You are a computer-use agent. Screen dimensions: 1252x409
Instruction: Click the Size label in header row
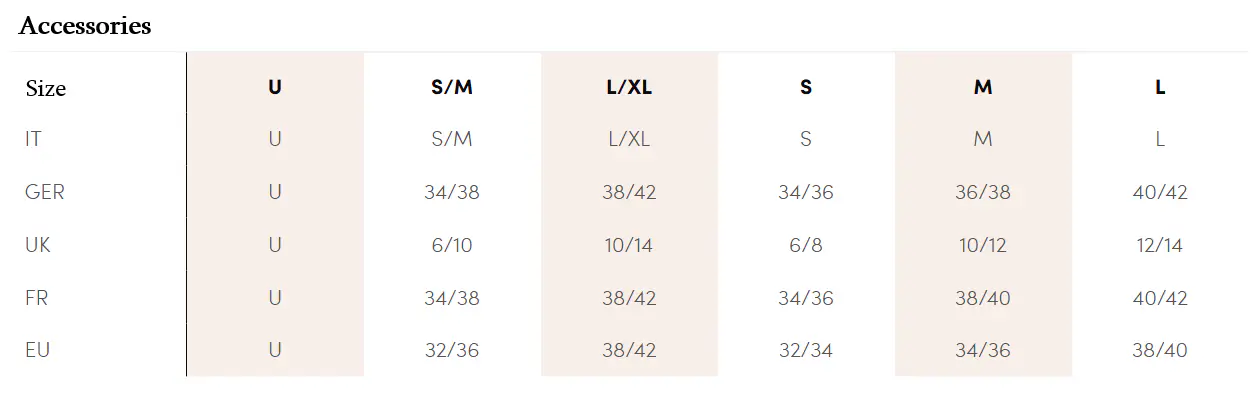(46, 89)
